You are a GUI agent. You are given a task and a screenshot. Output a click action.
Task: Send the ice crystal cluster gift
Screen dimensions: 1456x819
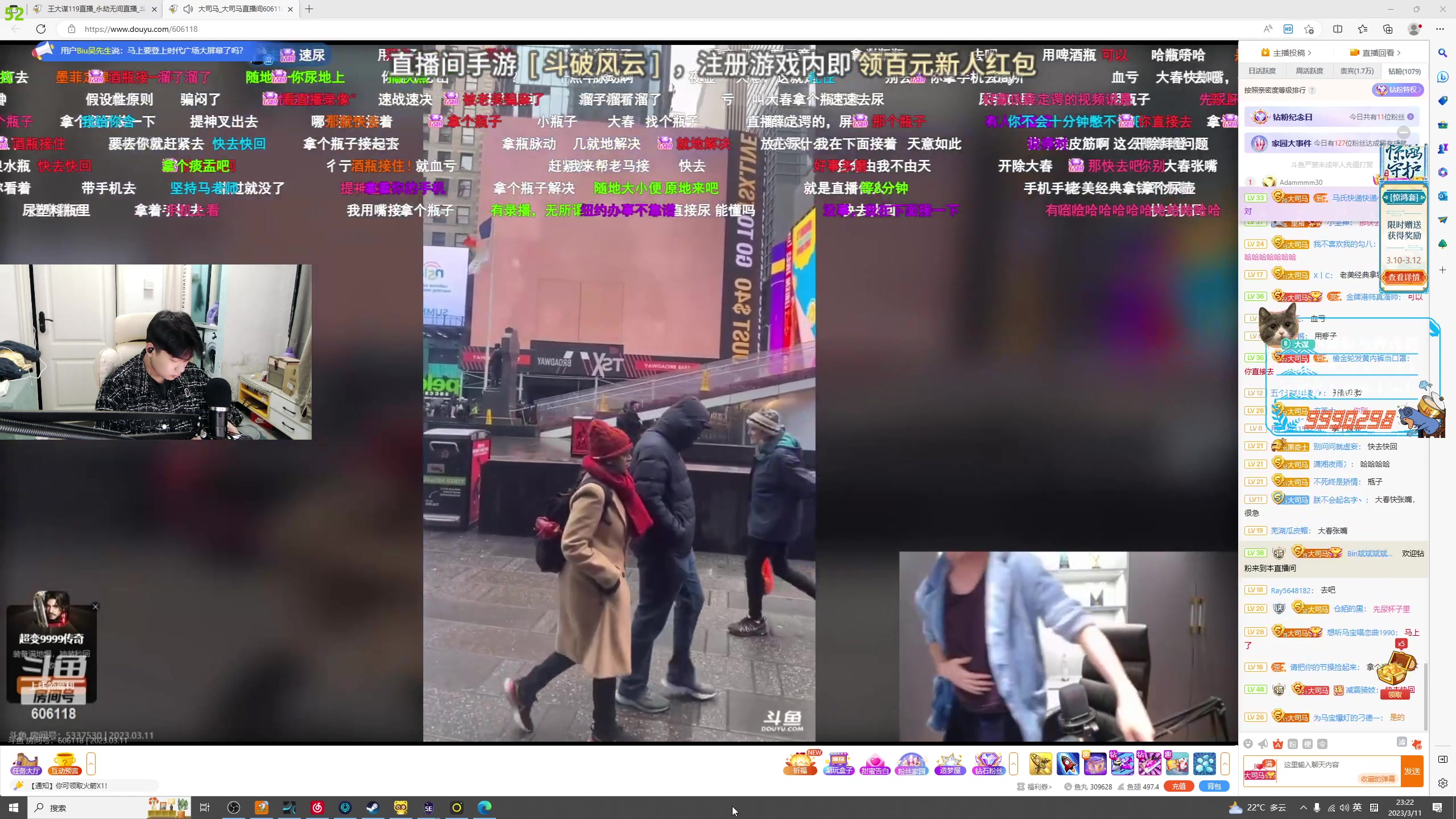click(1204, 763)
